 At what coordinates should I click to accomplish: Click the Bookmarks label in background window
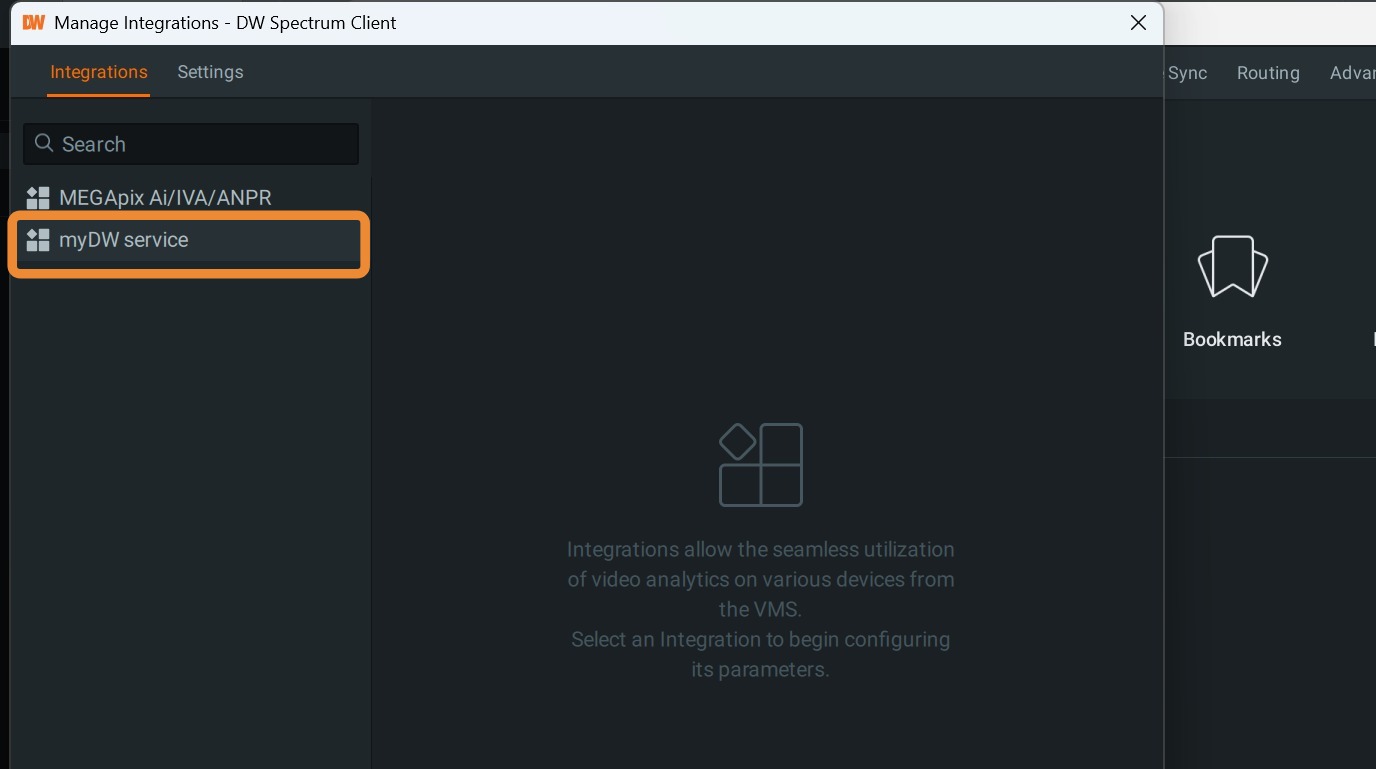1232,339
